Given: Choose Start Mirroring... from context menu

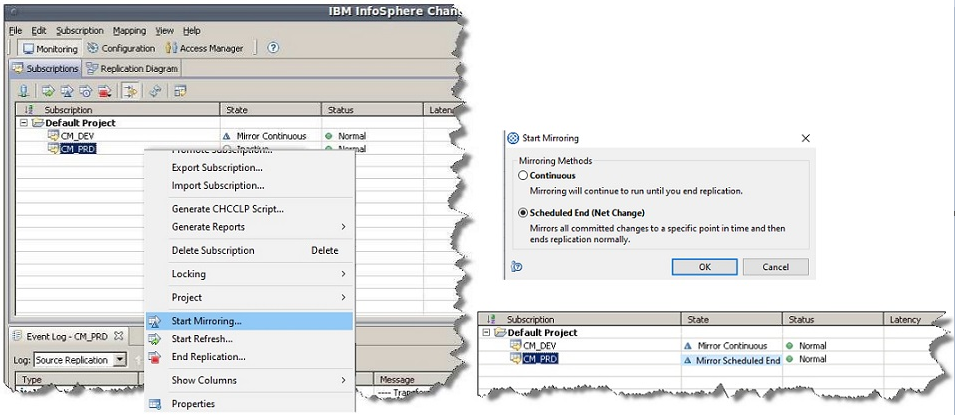Looking at the screenshot, I should [x=206, y=321].
